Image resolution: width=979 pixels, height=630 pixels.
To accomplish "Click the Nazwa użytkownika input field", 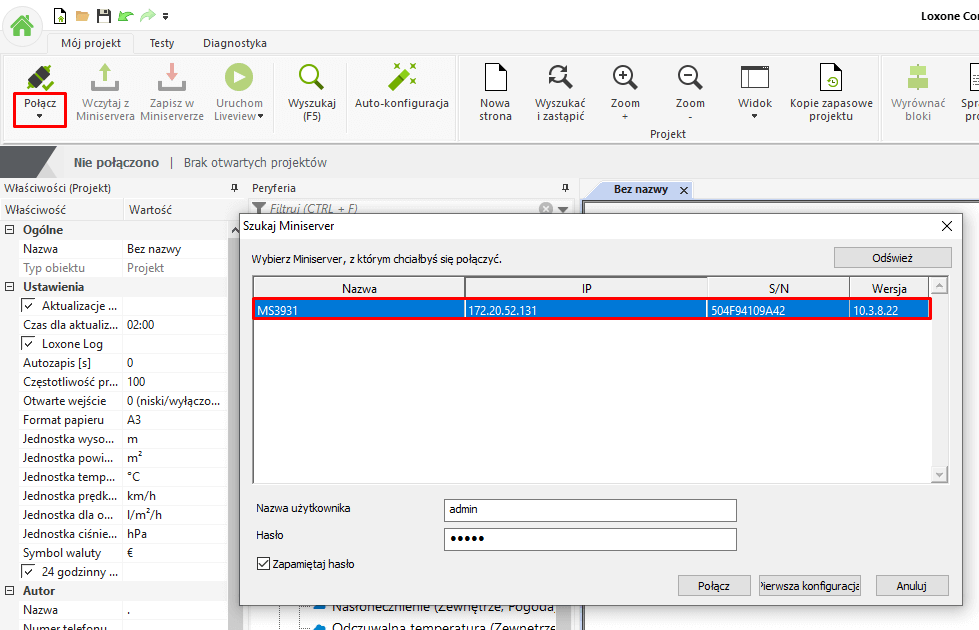I will coord(590,510).
